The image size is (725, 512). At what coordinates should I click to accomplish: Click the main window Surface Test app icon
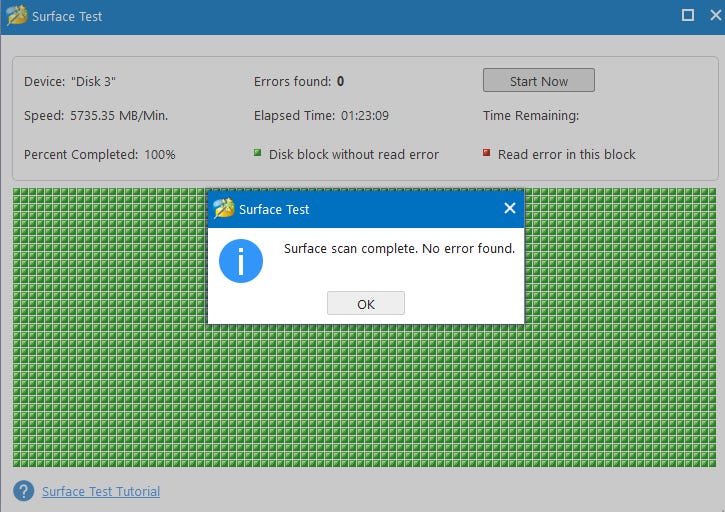click(17, 15)
